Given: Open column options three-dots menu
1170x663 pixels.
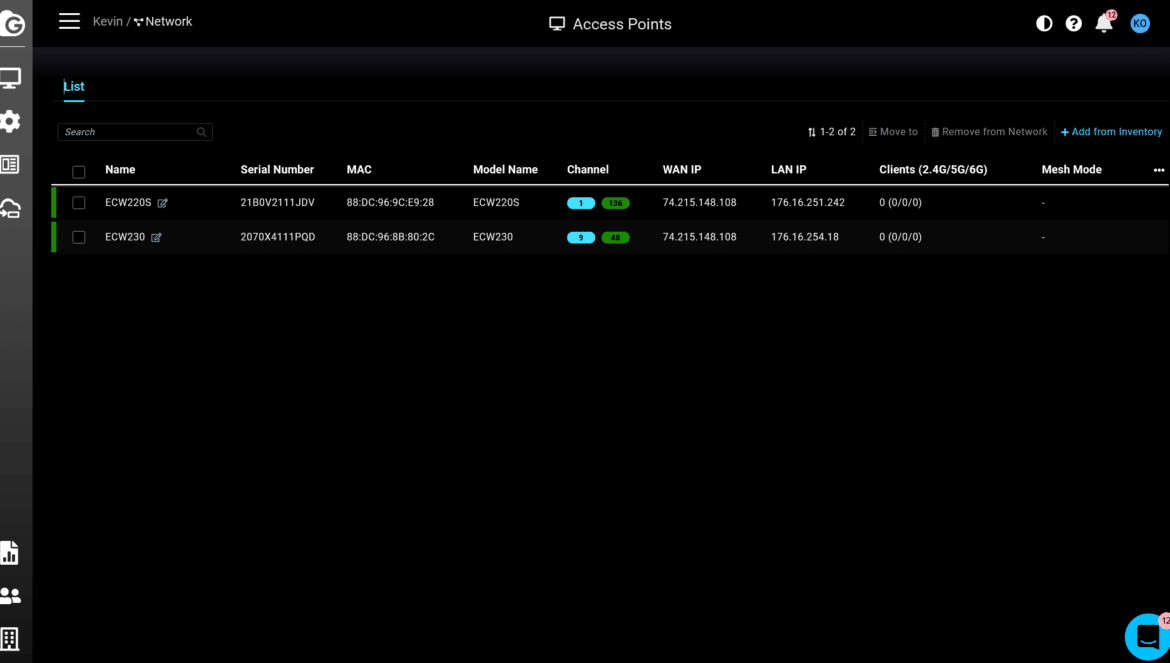Looking at the screenshot, I should (1159, 170).
